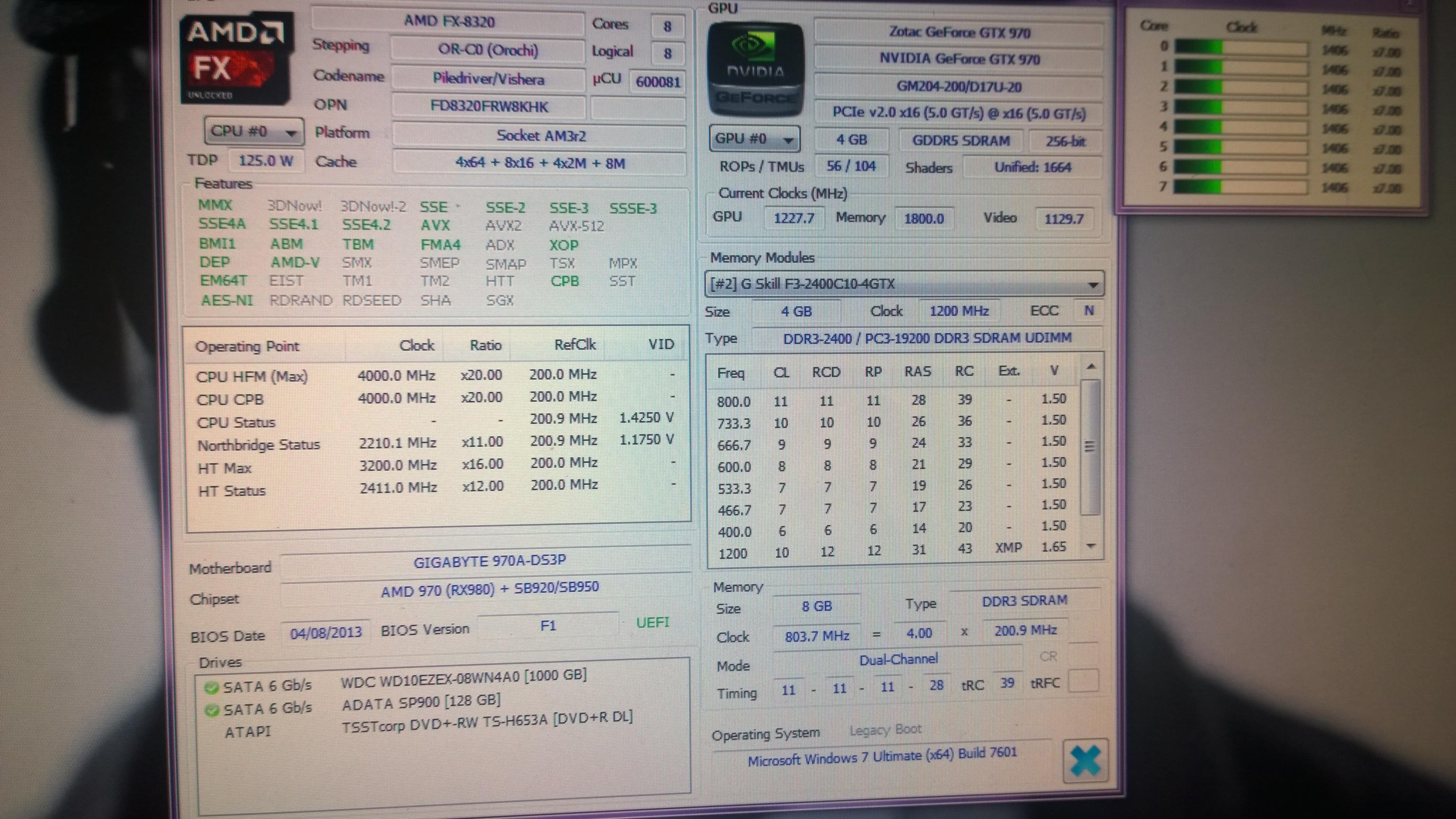Click Core 7 clock bar
This screenshot has height=819, width=1456.
(1240, 186)
